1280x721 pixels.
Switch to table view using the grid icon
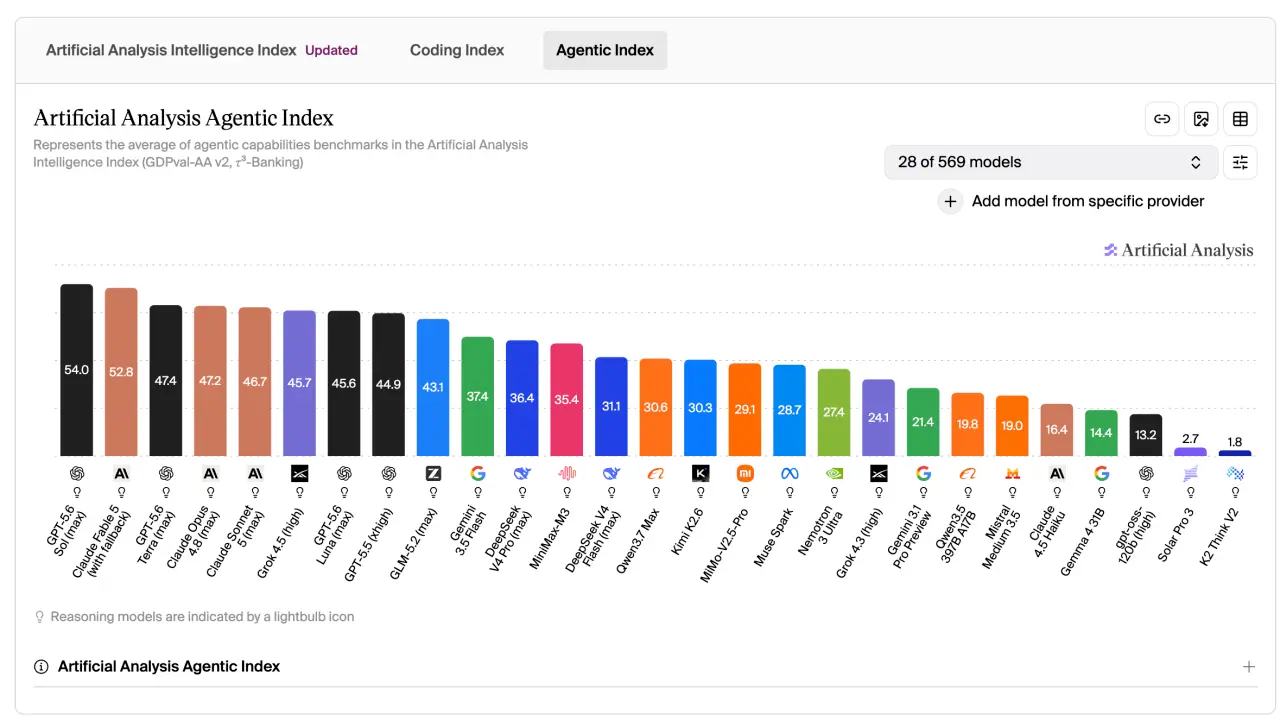click(1240, 119)
